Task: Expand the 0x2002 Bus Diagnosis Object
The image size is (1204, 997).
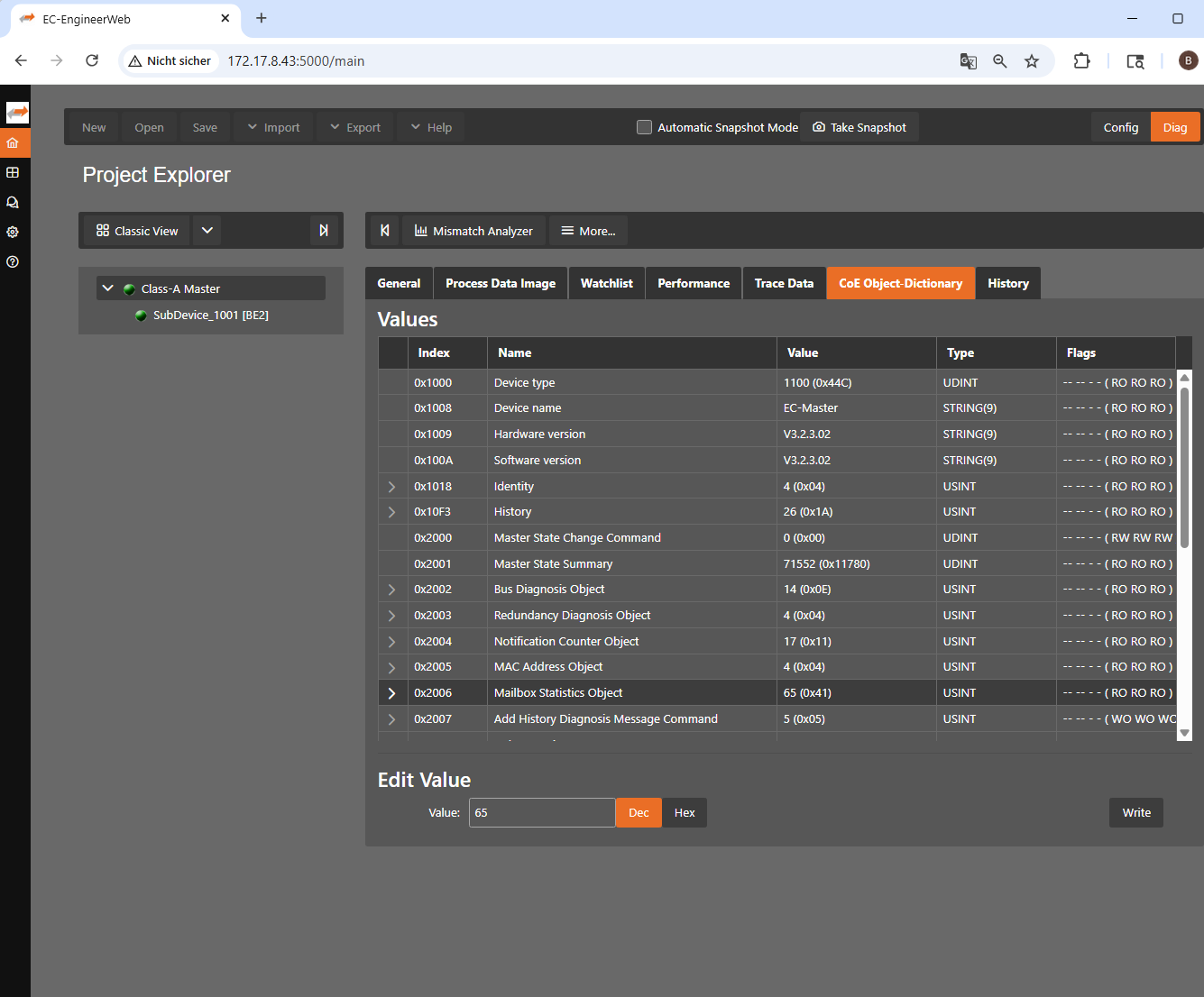Action: 391,589
